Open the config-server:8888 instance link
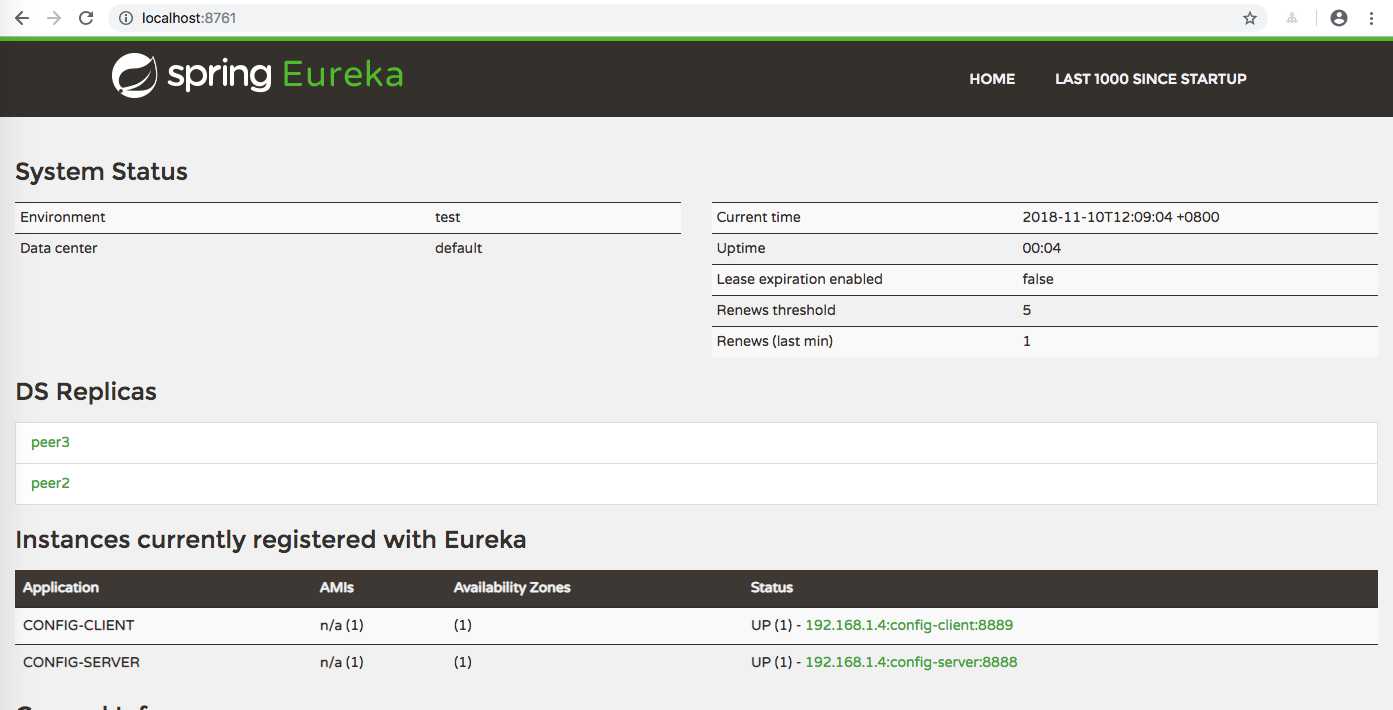 pos(911,662)
